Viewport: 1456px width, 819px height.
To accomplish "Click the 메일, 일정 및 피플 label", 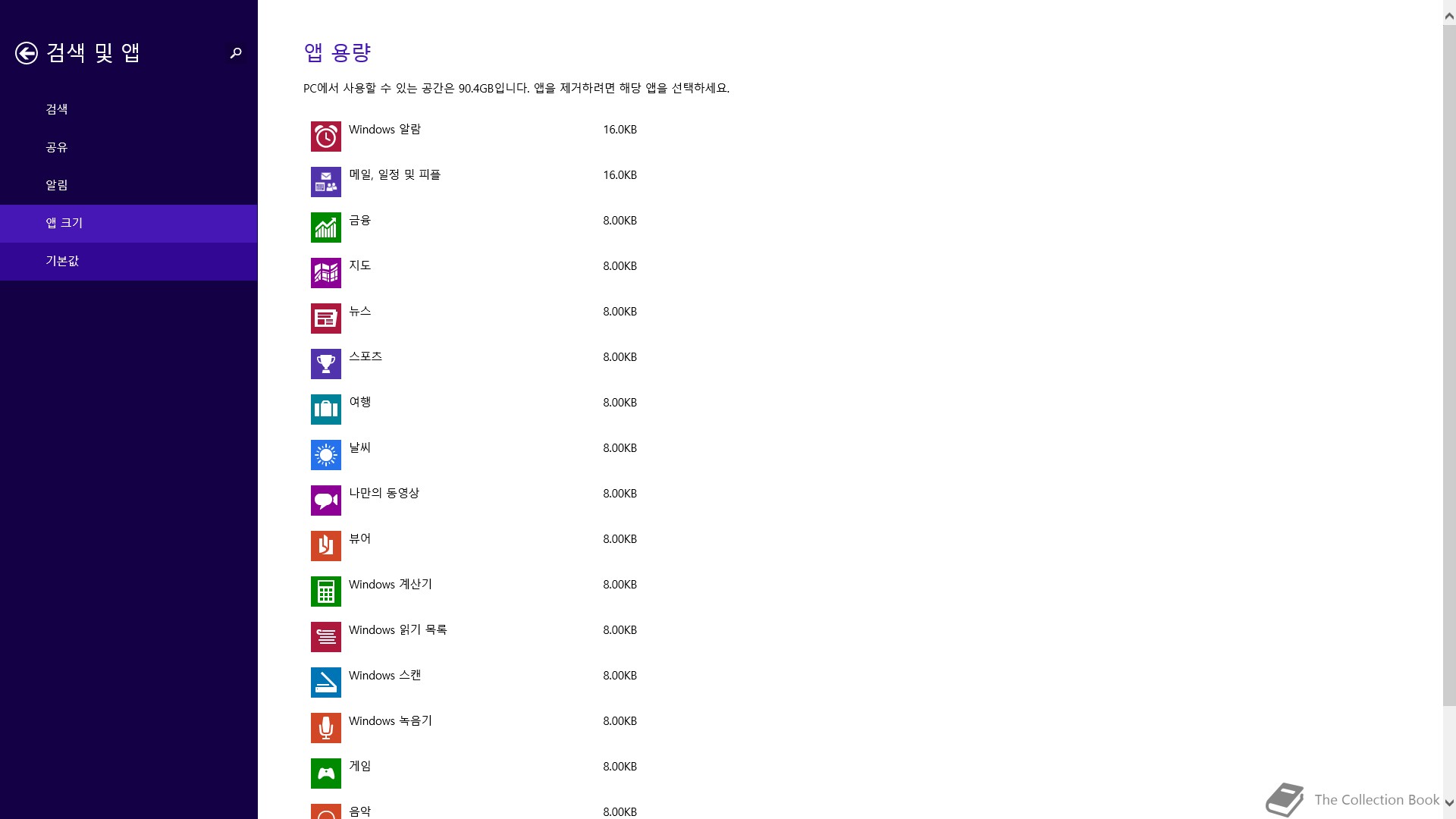I will pyautogui.click(x=394, y=175).
